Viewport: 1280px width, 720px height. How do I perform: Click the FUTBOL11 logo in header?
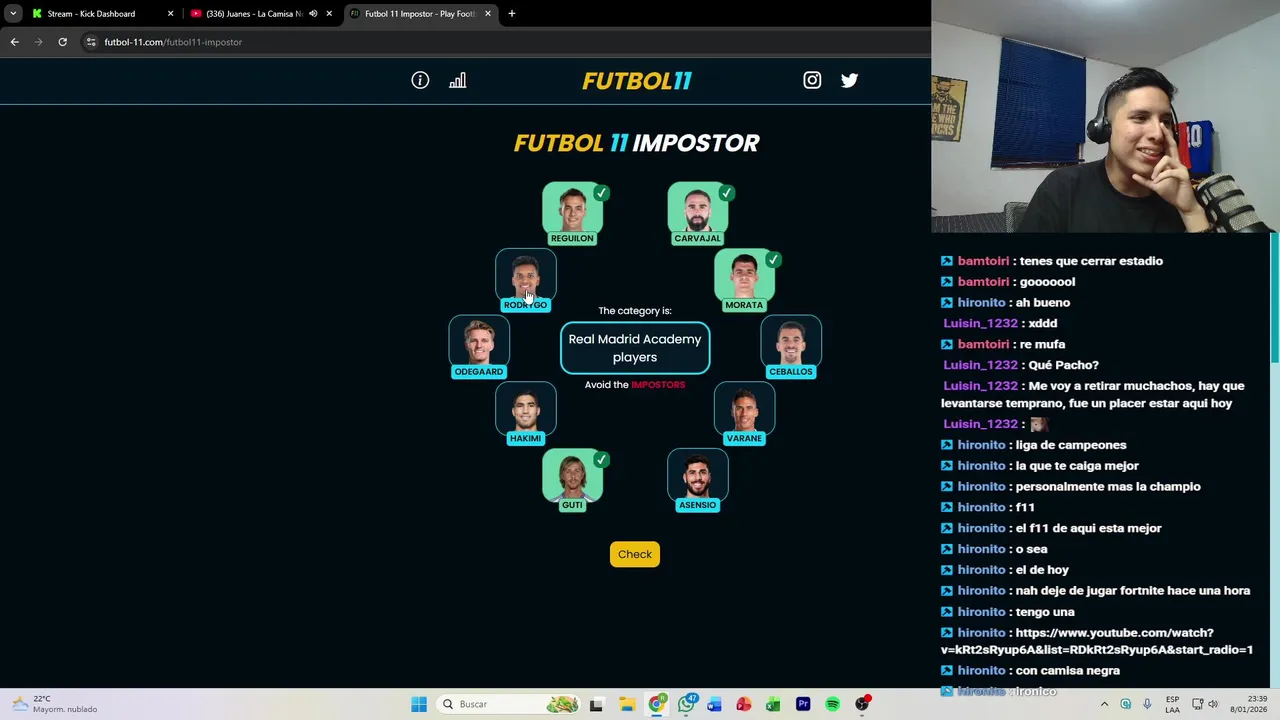pos(636,81)
